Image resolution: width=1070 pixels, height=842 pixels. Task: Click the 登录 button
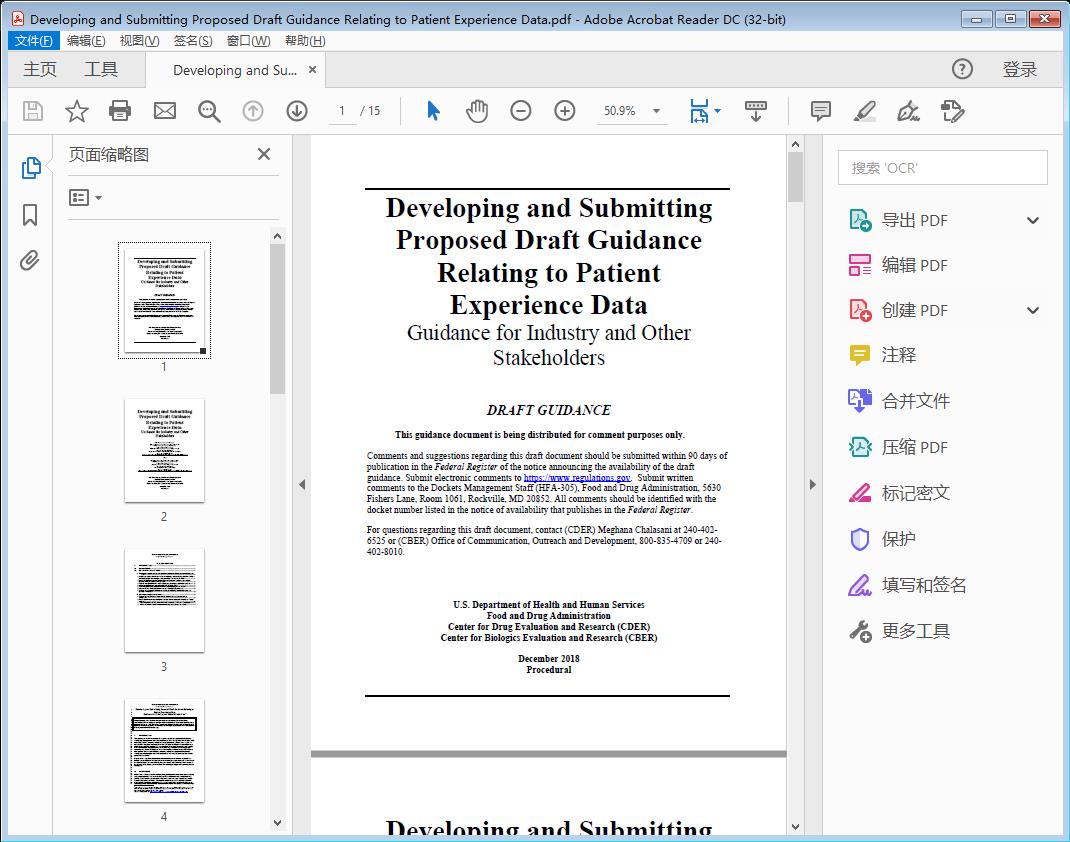[x=1021, y=69]
